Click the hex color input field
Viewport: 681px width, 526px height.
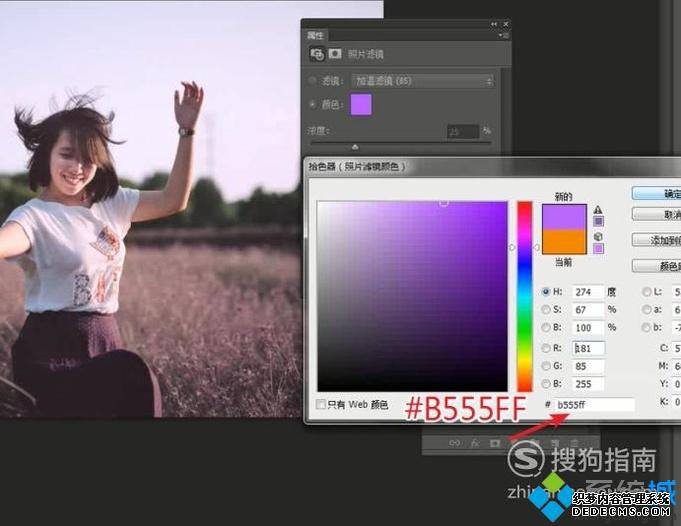(x=594, y=405)
